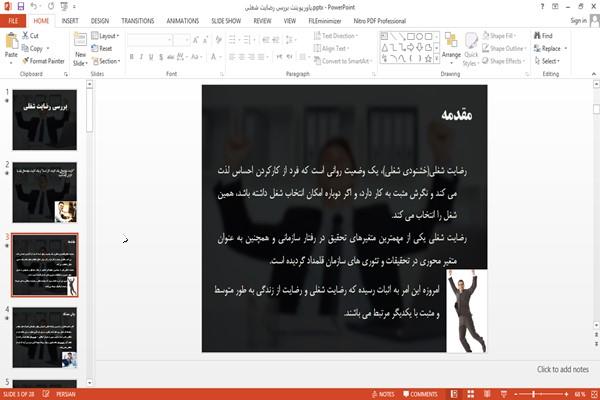Open Quick Styles gallery

coord(471,49)
